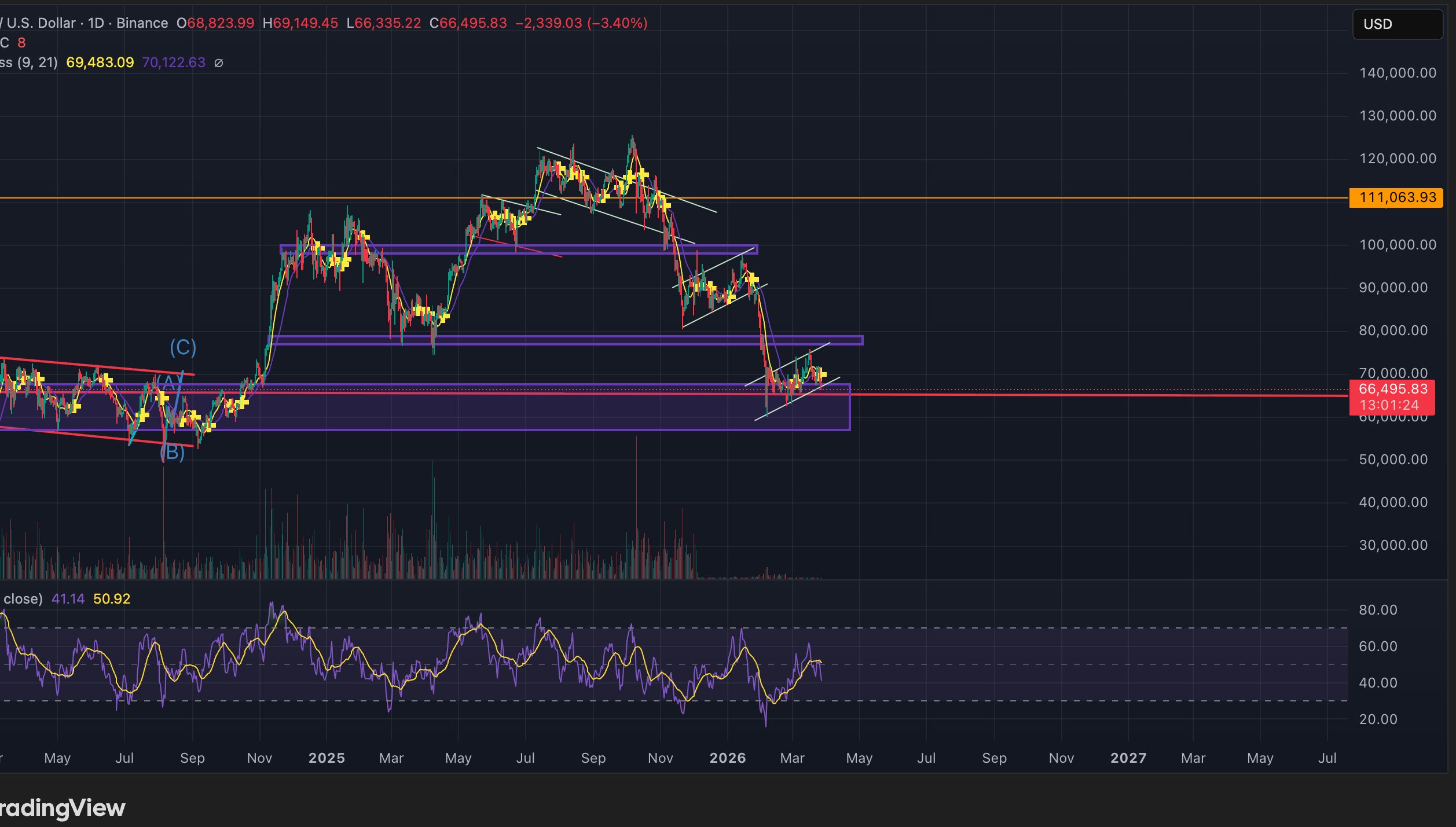Select the (B) Elliott wave label
Image resolution: width=1456 pixels, height=827 pixels.
(x=172, y=453)
